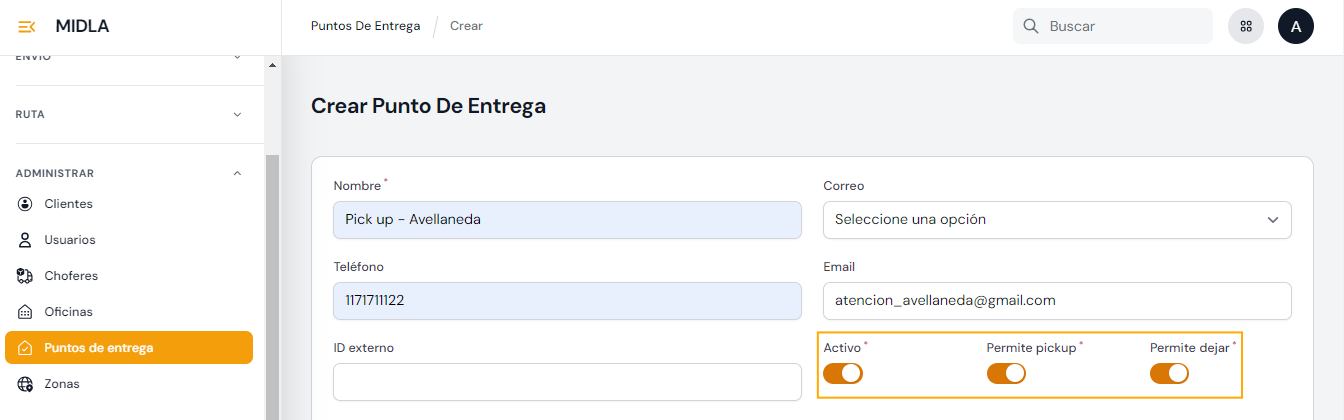Viewport: 1344px width, 420px height.
Task: Click the Clientes person icon
Action: click(x=26, y=204)
